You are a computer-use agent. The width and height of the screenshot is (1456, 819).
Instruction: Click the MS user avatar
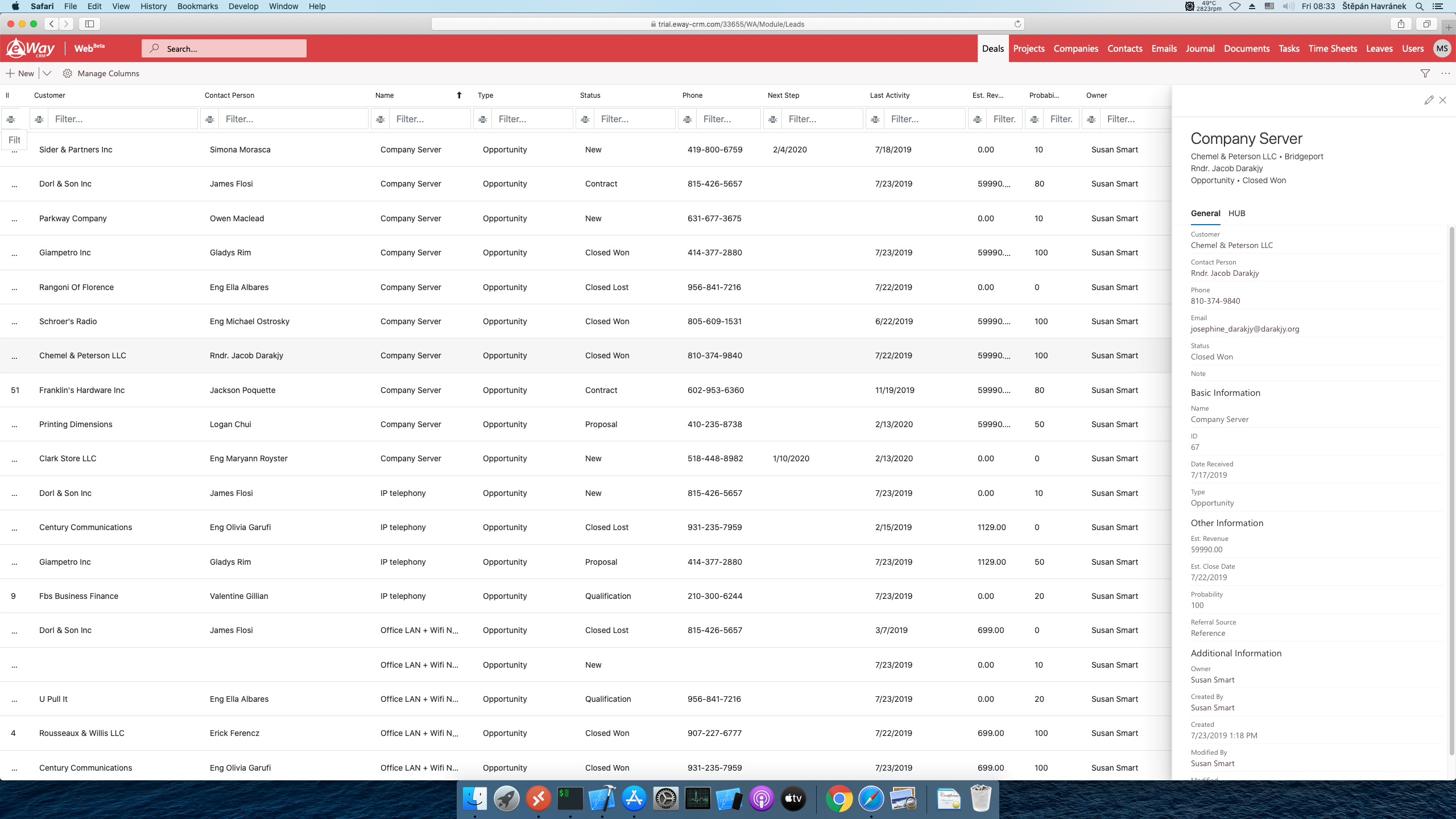tap(1442, 48)
